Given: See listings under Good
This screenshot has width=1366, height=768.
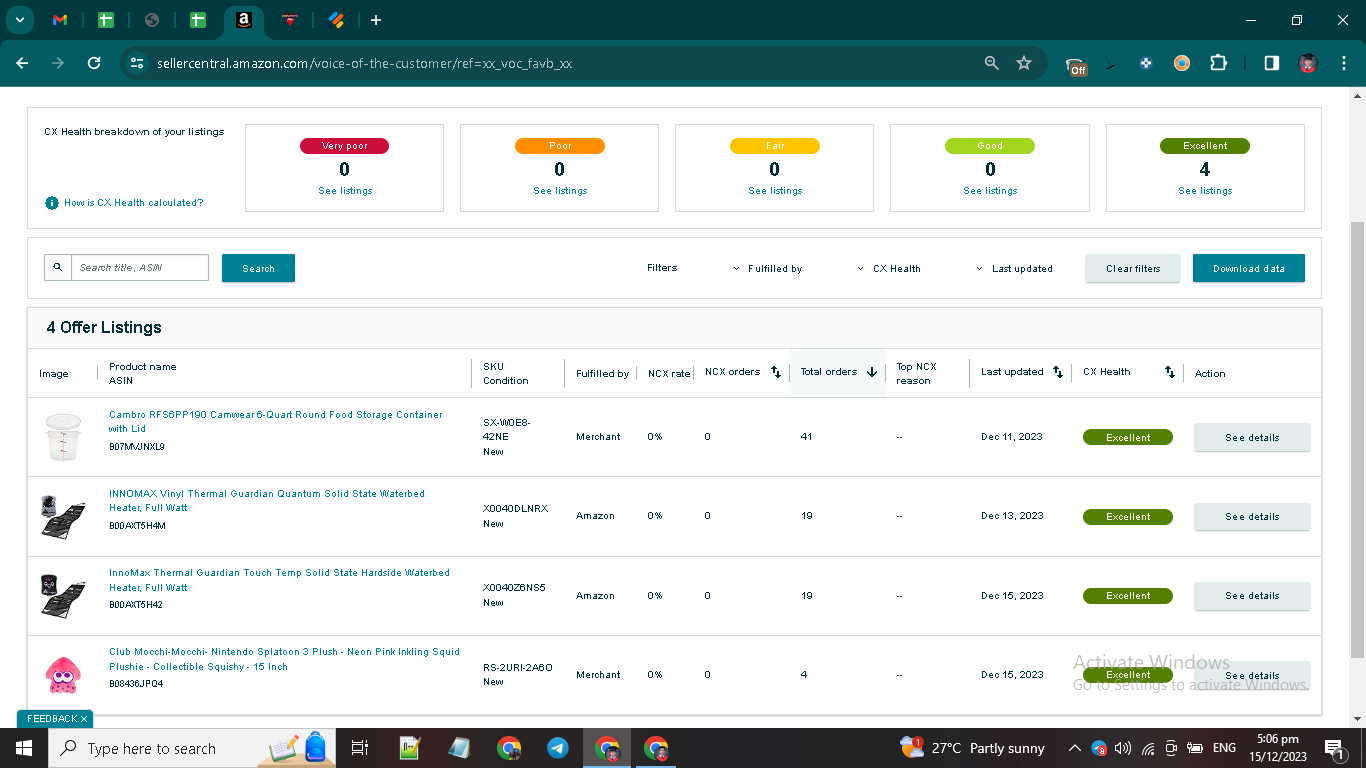Looking at the screenshot, I should [990, 191].
